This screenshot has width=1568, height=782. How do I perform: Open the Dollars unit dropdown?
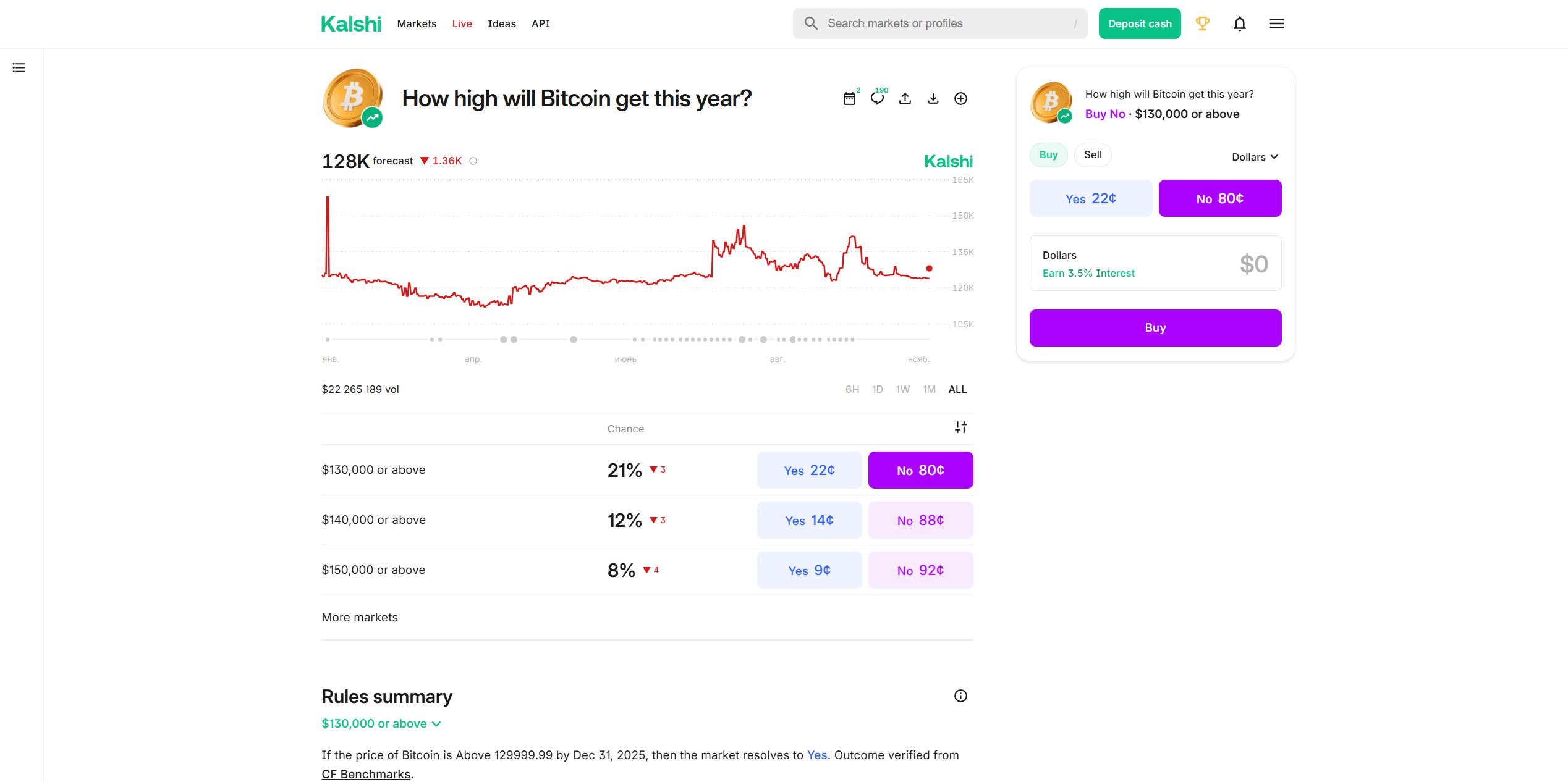pyautogui.click(x=1254, y=157)
